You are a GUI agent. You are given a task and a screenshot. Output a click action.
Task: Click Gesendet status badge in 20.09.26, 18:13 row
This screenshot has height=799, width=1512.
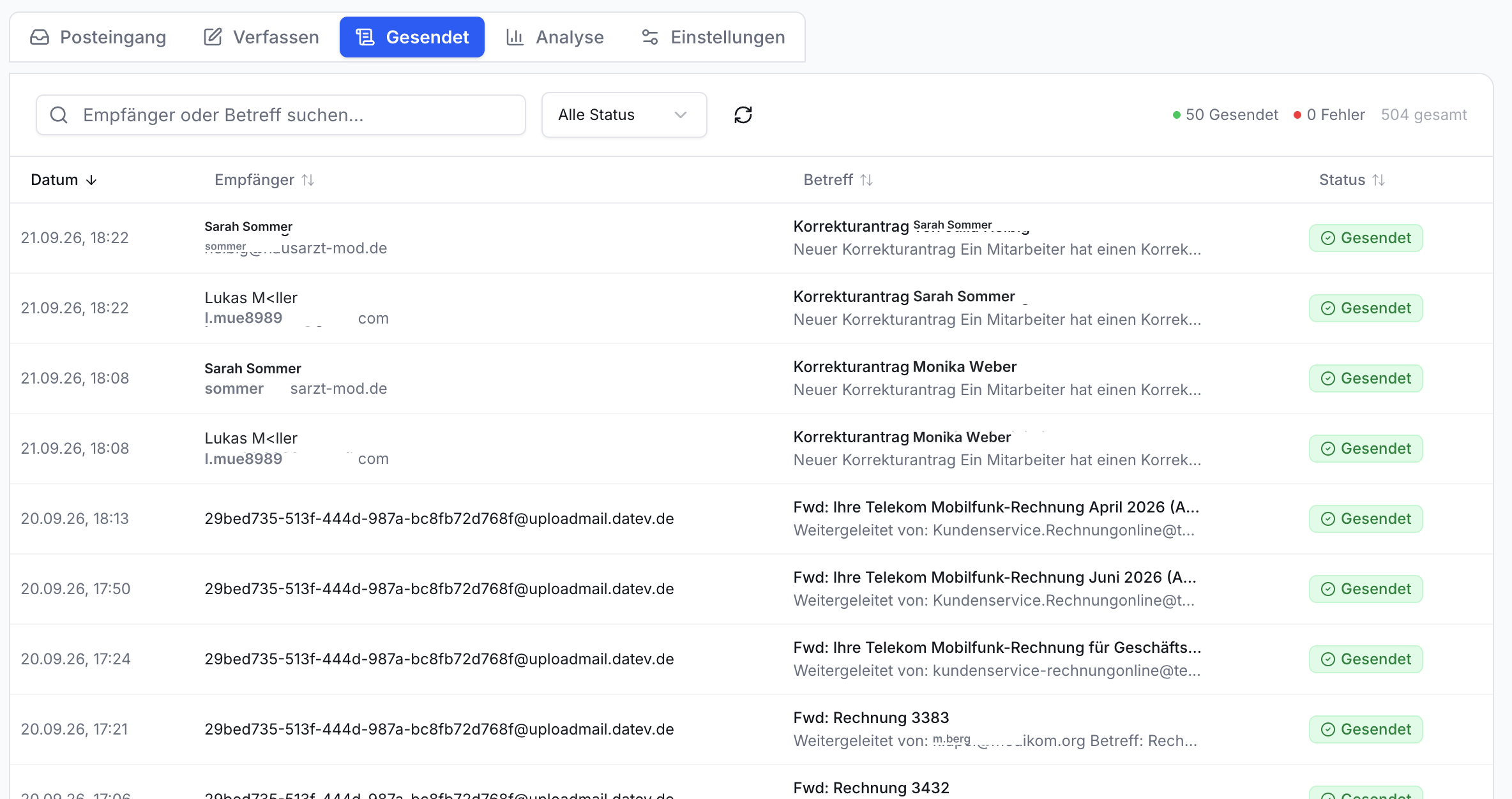click(x=1366, y=519)
